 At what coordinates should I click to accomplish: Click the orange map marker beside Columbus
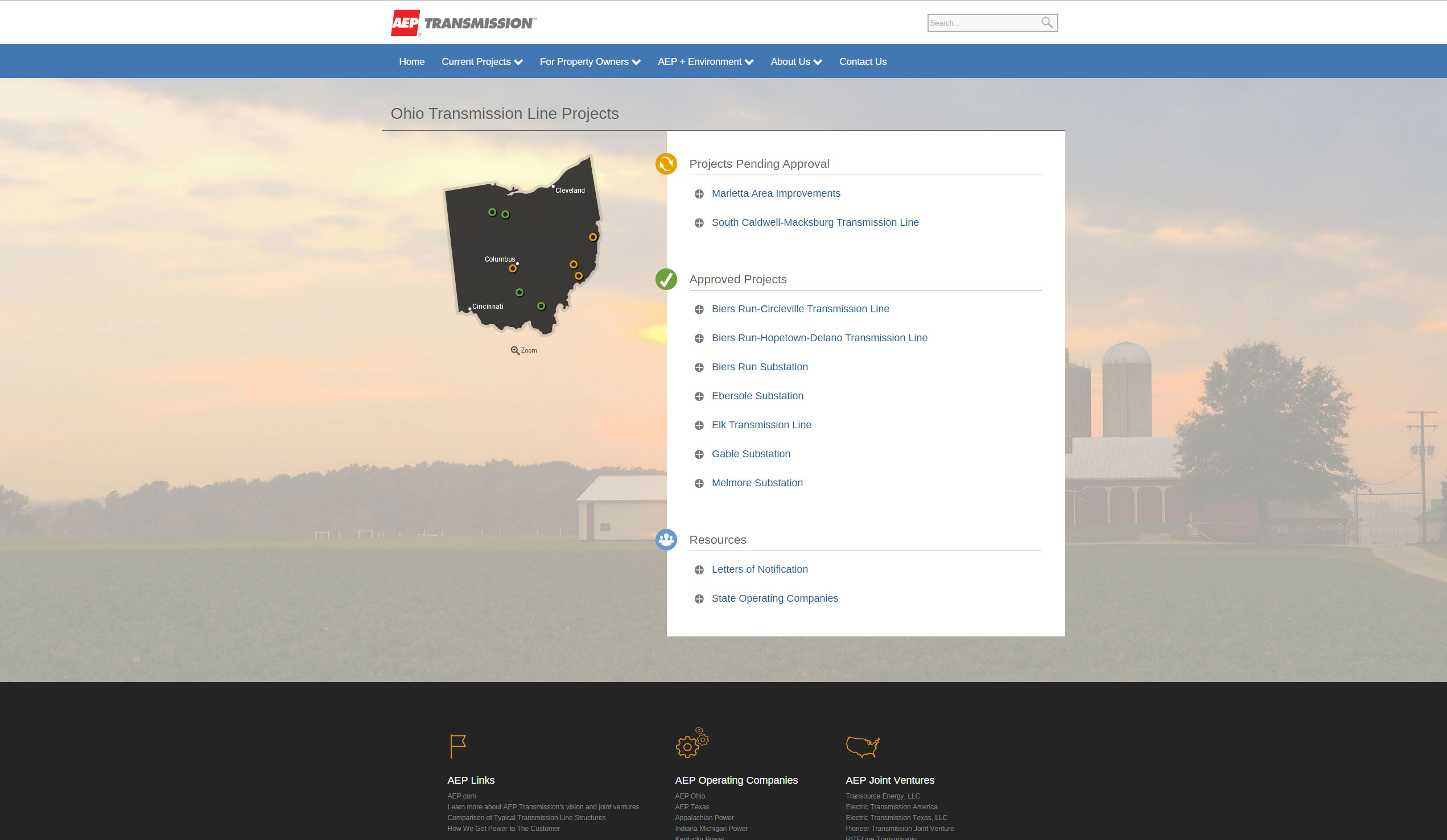tap(513, 268)
